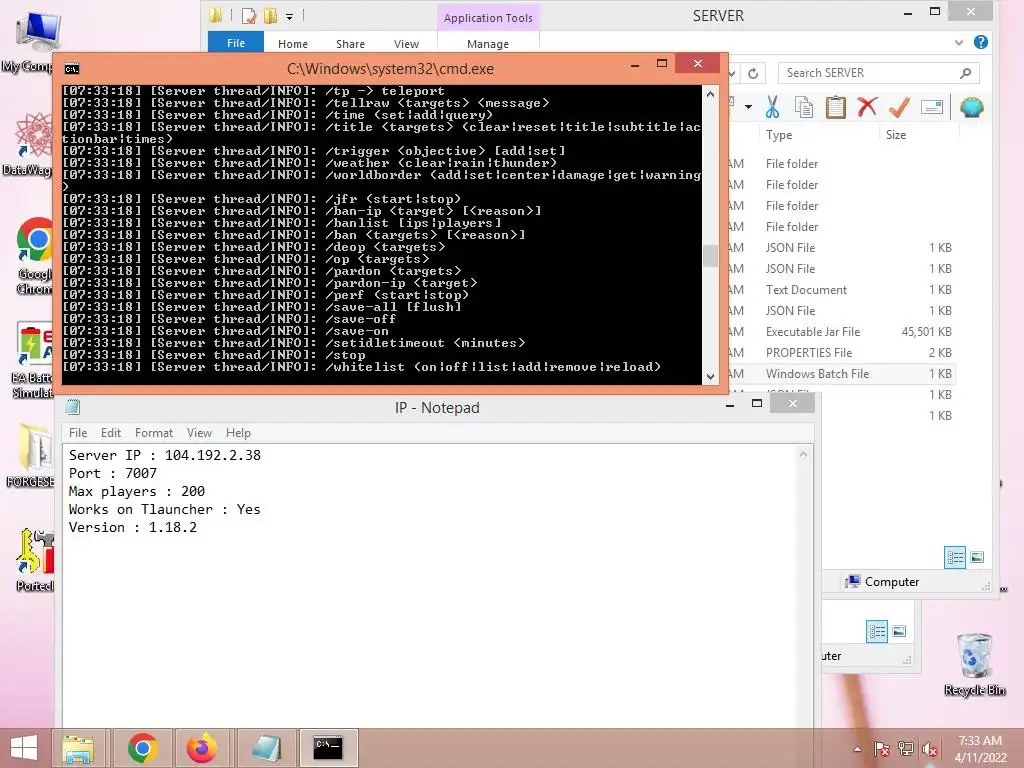Click the Properties icon in SERVER quick access bar
This screenshot has width=1024, height=768.
tap(248, 16)
